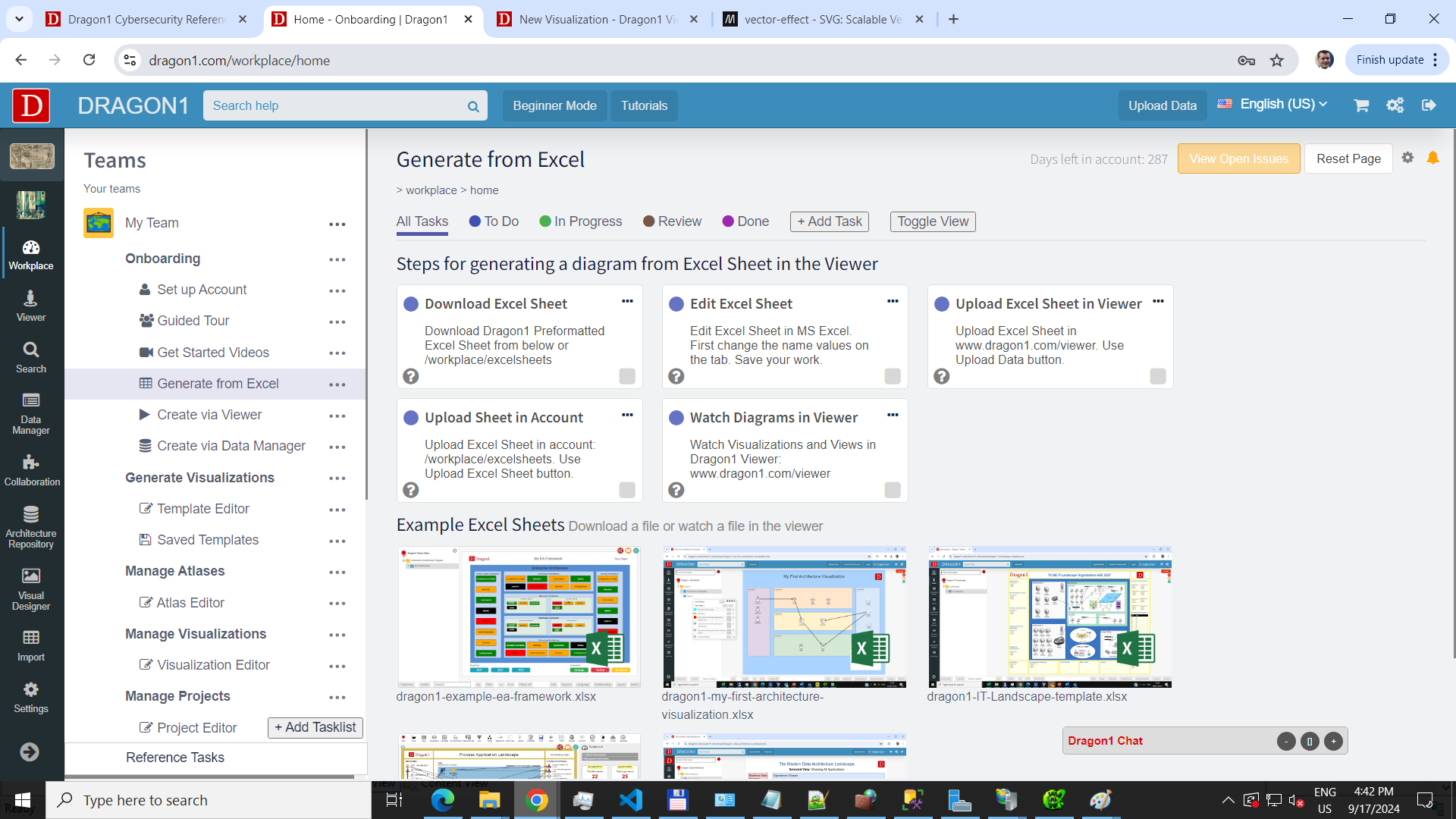Open the Search sidebar icon
The width and height of the screenshot is (1456, 819).
point(31,358)
